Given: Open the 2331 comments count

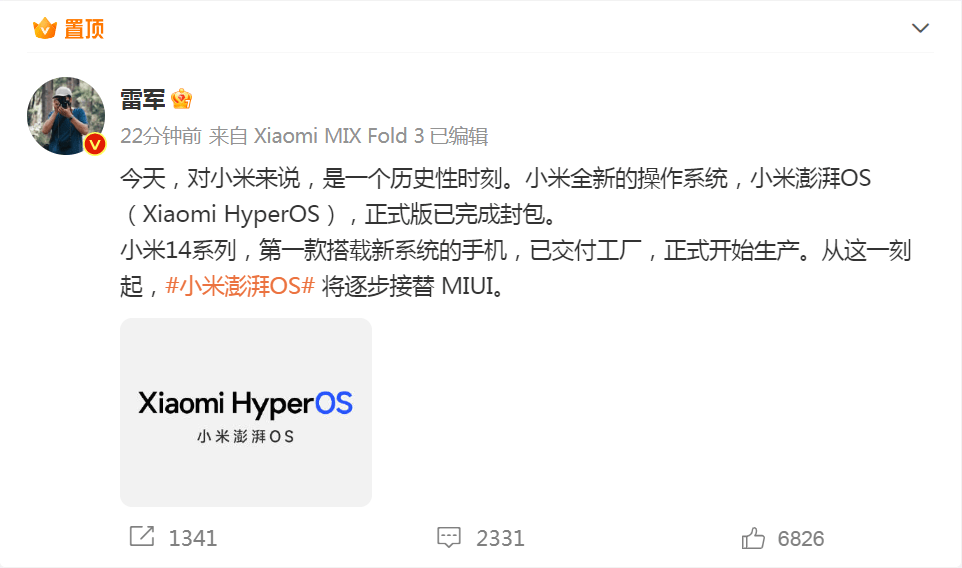Looking at the screenshot, I should tap(500, 538).
